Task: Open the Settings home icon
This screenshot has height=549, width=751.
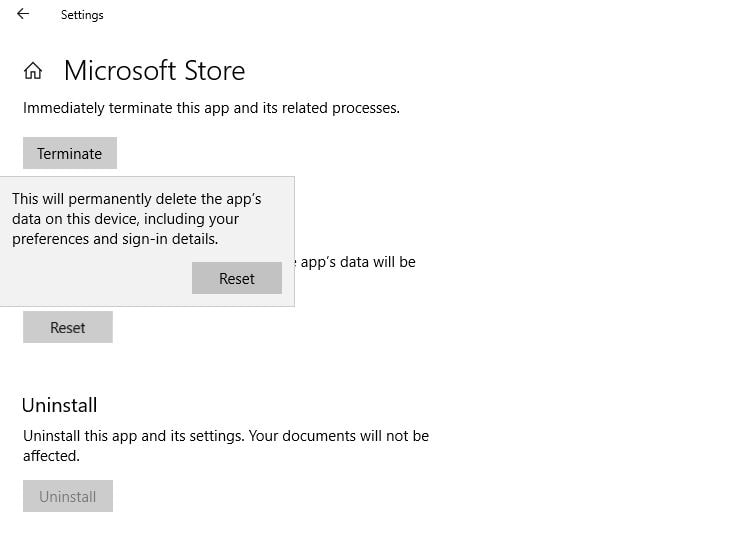Action: [33, 71]
